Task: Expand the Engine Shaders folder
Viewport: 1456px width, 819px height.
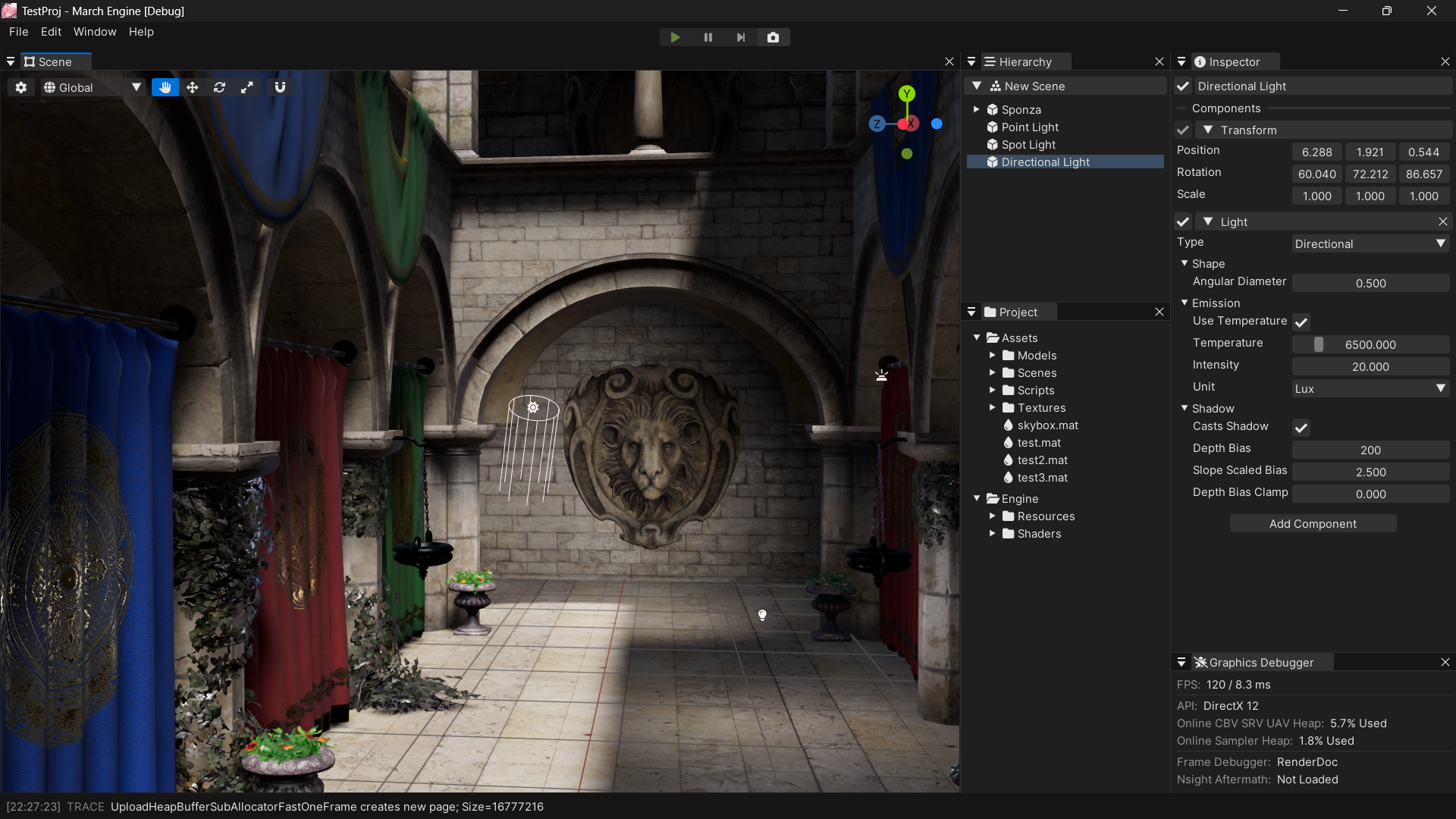Action: 992,533
